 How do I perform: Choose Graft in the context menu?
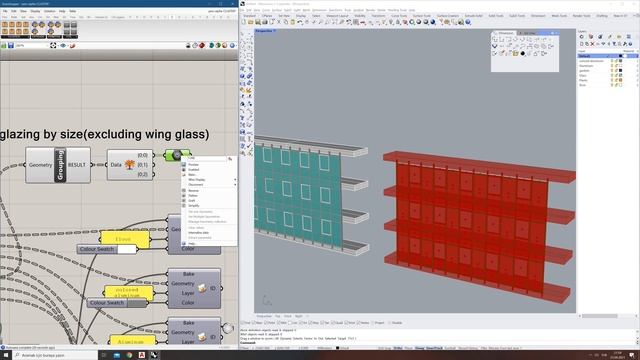(191, 200)
